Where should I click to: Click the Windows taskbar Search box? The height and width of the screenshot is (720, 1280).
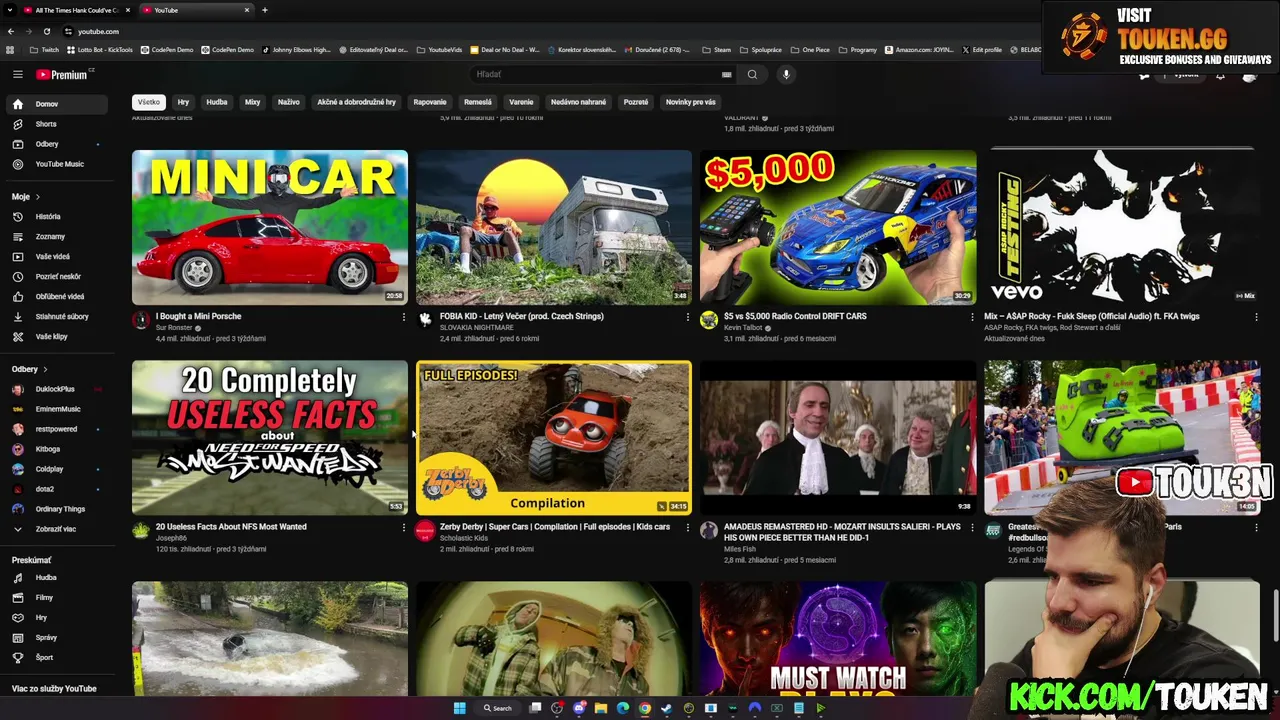pyautogui.click(x=498, y=708)
